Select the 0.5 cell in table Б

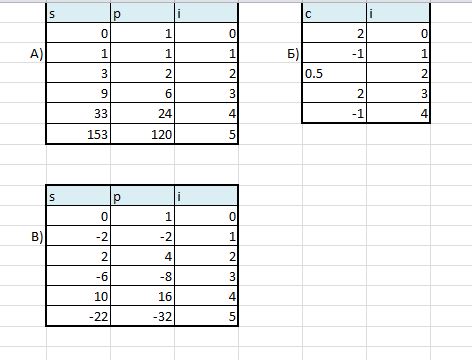tap(334, 73)
